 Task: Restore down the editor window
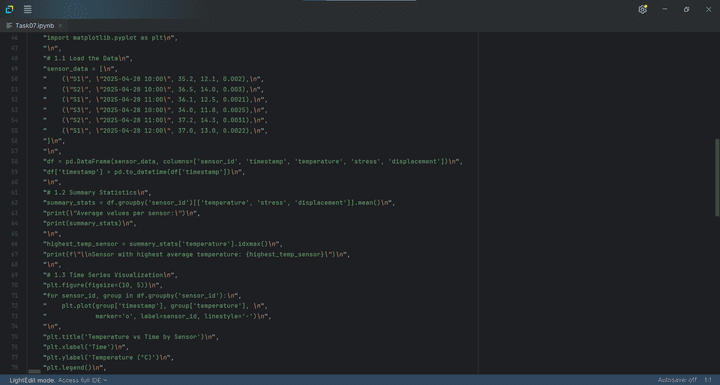[x=686, y=9]
